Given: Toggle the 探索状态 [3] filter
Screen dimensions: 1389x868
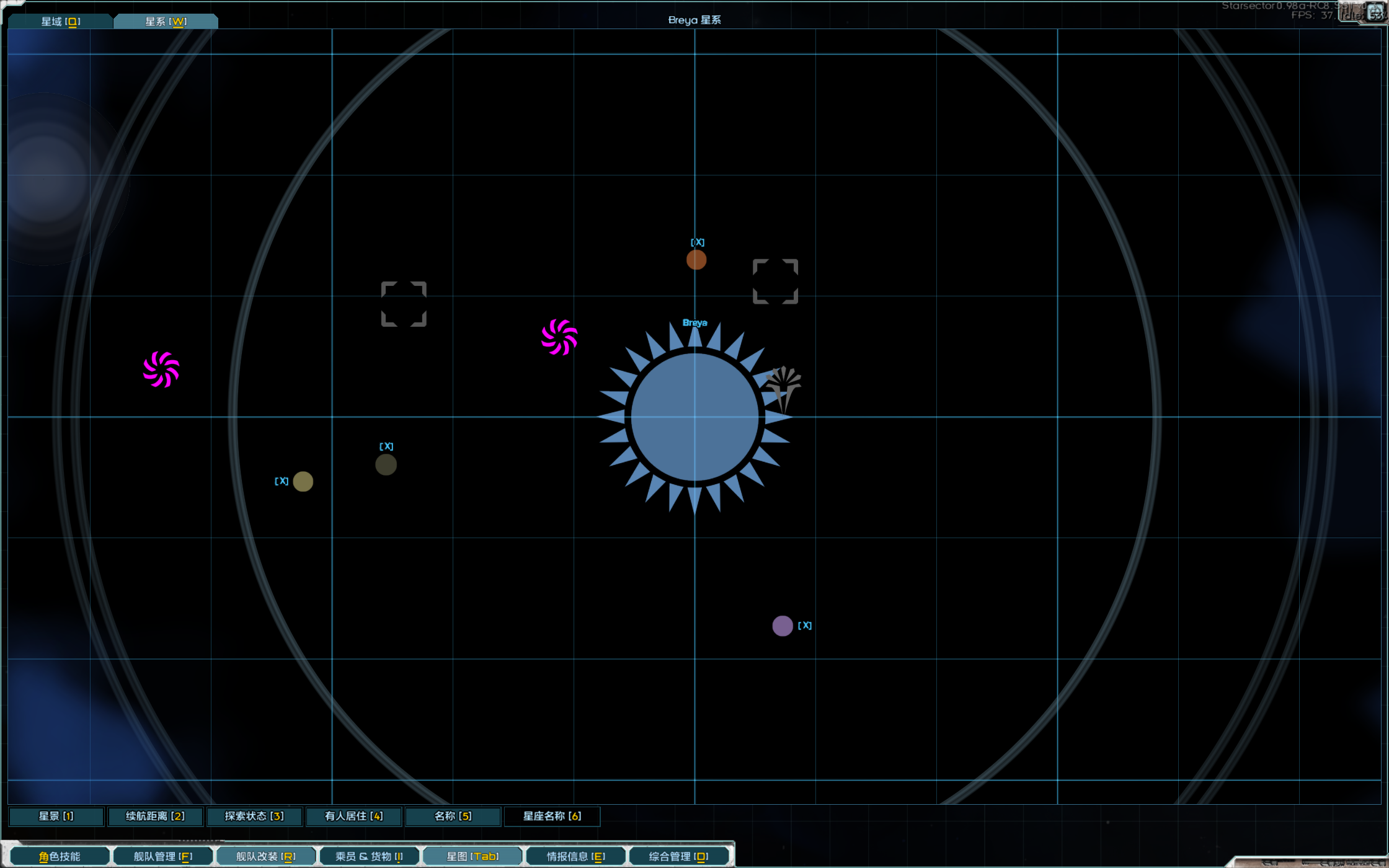Looking at the screenshot, I should 254,817.
